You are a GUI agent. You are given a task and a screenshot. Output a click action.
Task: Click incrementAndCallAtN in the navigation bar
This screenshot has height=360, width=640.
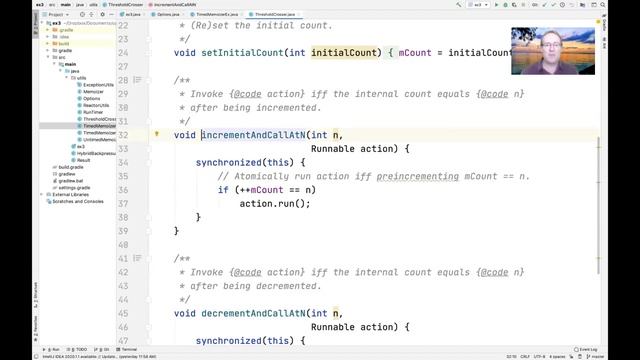coord(172,4)
